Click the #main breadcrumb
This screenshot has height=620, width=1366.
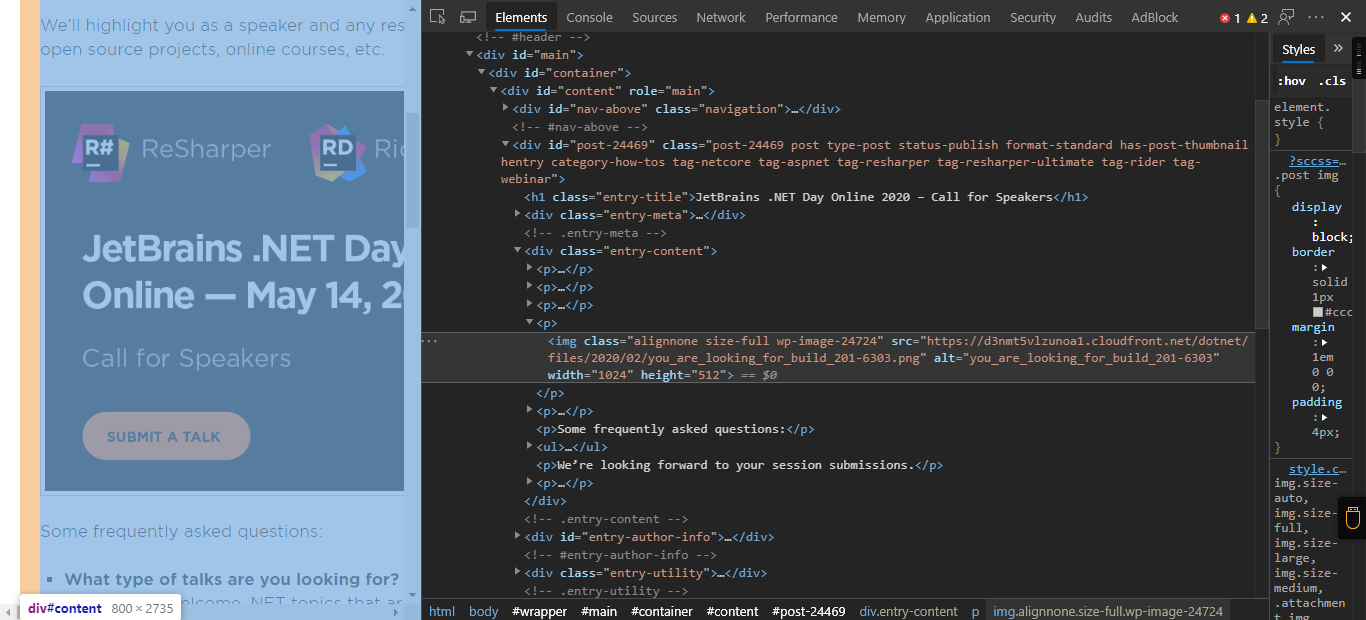599,611
